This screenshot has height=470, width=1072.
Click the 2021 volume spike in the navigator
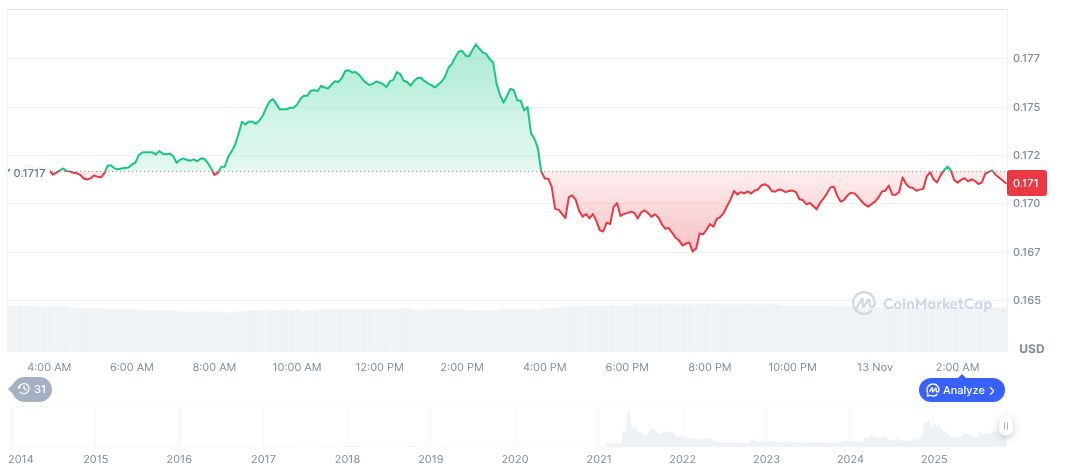(x=628, y=428)
